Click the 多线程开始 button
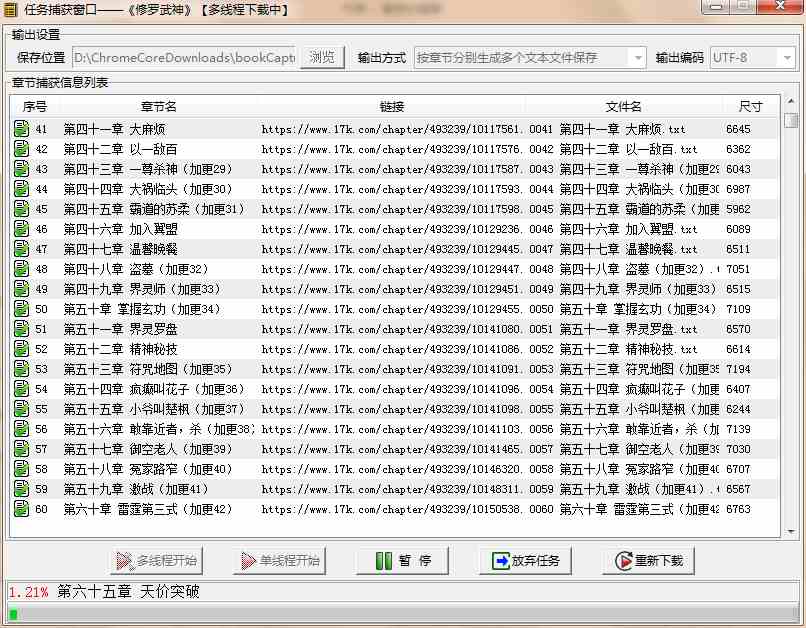This screenshot has width=806, height=628. pos(156,561)
